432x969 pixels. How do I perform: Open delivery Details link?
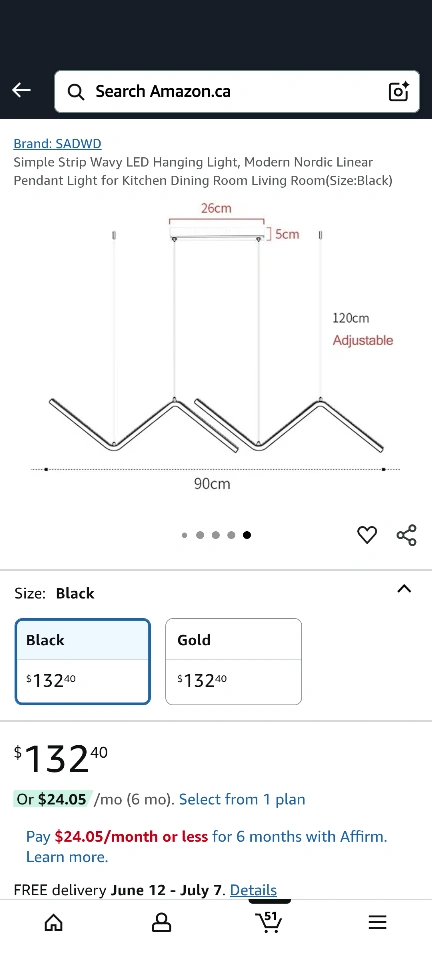[x=253, y=890]
